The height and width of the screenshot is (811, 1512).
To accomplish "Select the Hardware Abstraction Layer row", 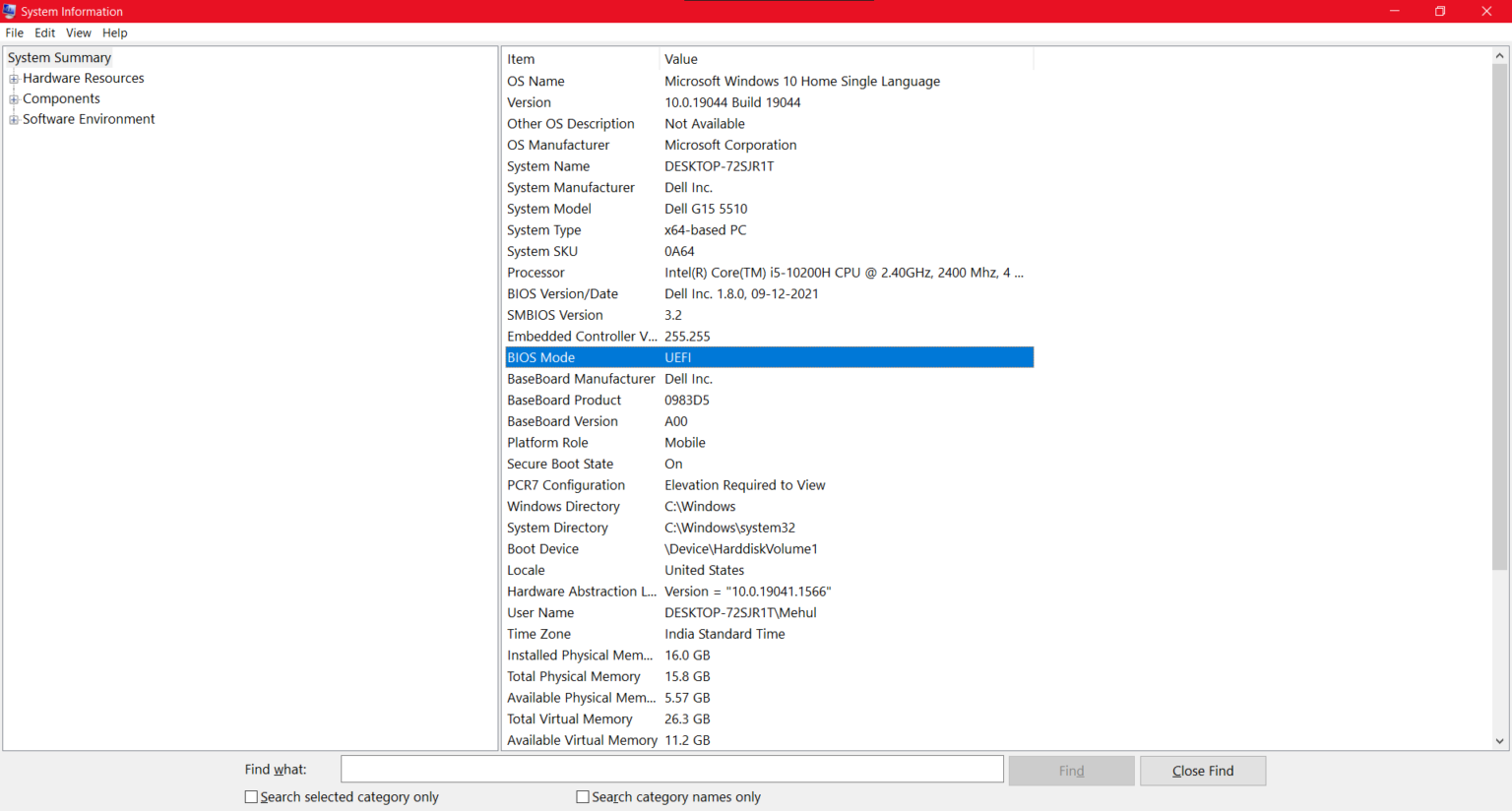I will (x=770, y=592).
